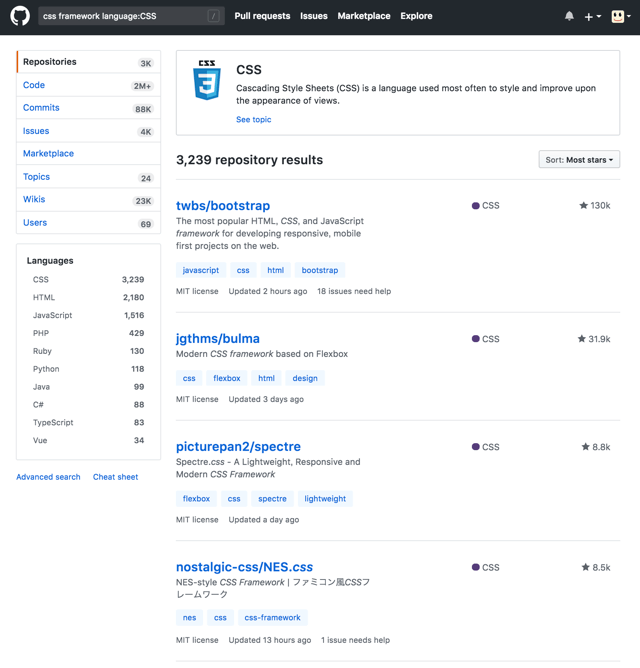Image resolution: width=640 pixels, height=668 pixels.
Task: Click the See topic link
Action: (253, 120)
